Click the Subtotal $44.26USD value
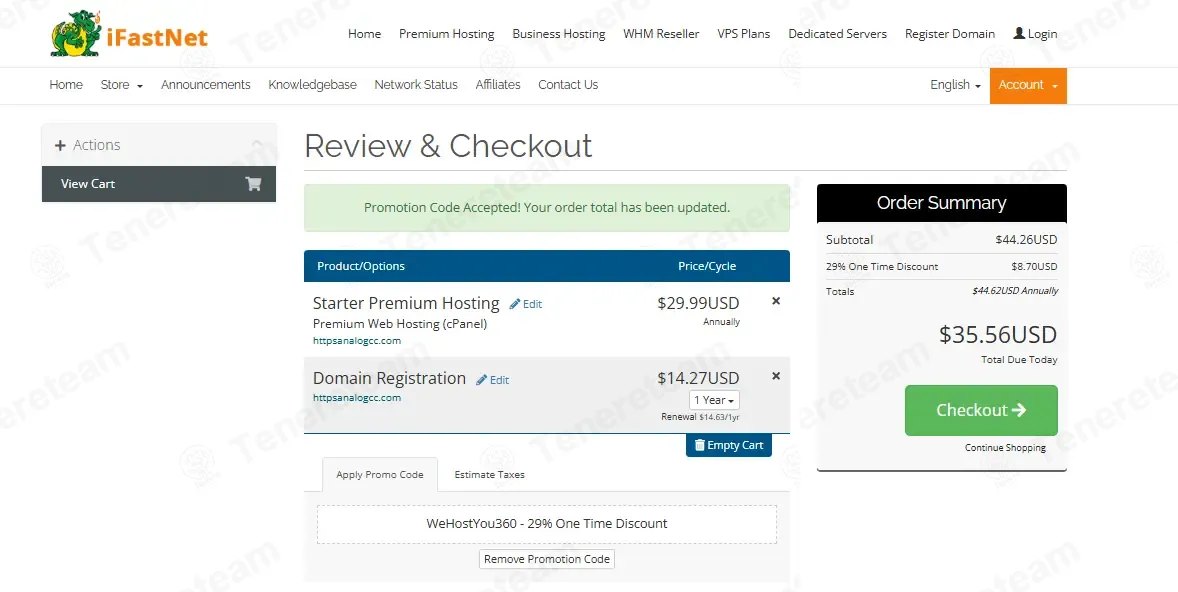 pyautogui.click(x=1026, y=240)
